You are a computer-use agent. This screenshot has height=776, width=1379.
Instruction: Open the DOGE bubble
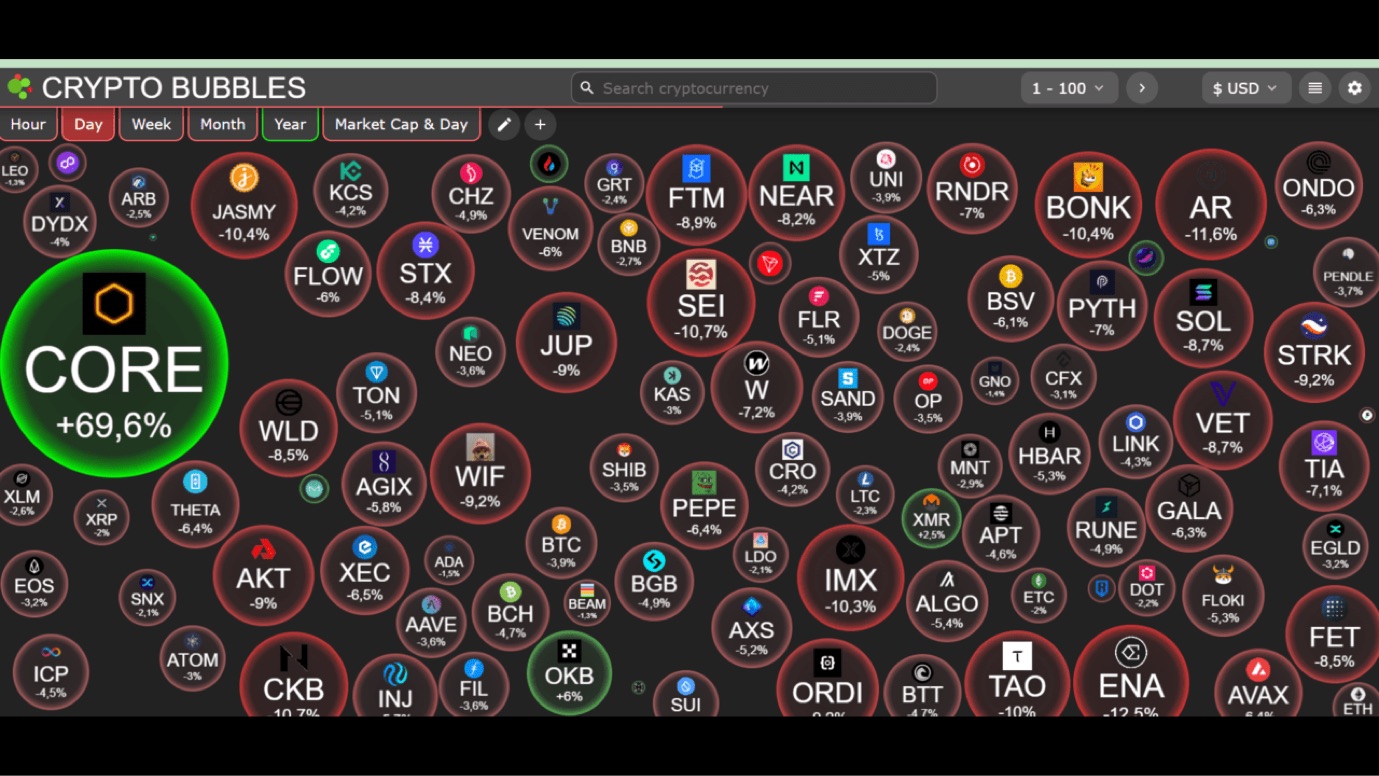coord(907,333)
